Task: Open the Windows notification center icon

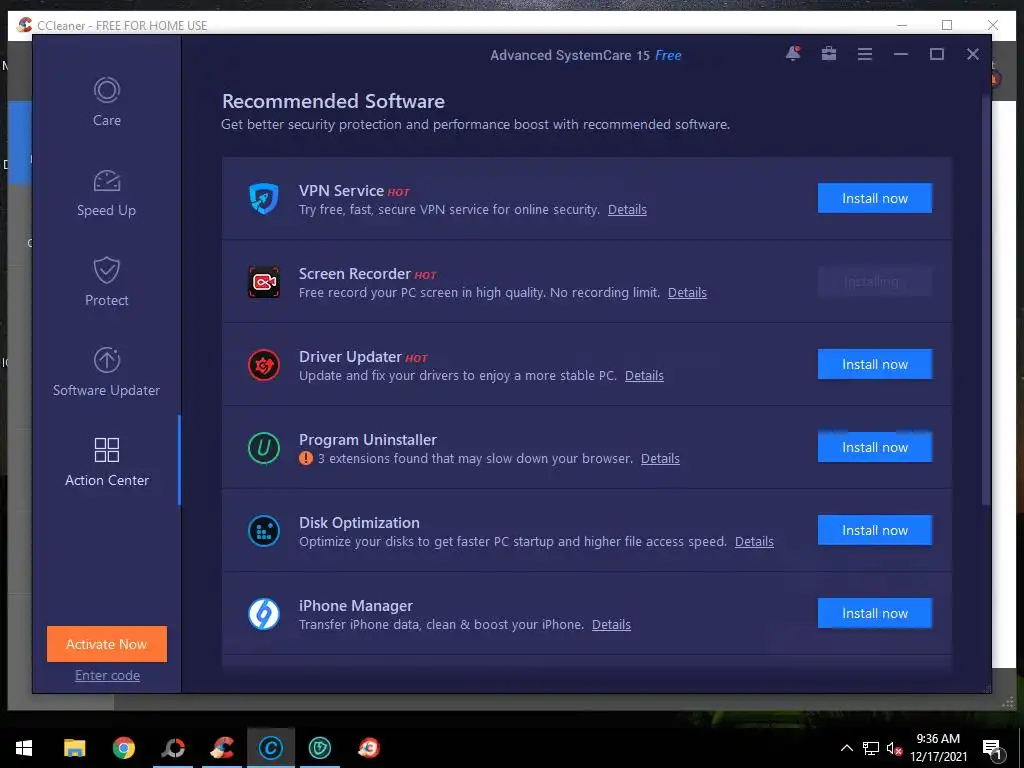Action: point(992,749)
